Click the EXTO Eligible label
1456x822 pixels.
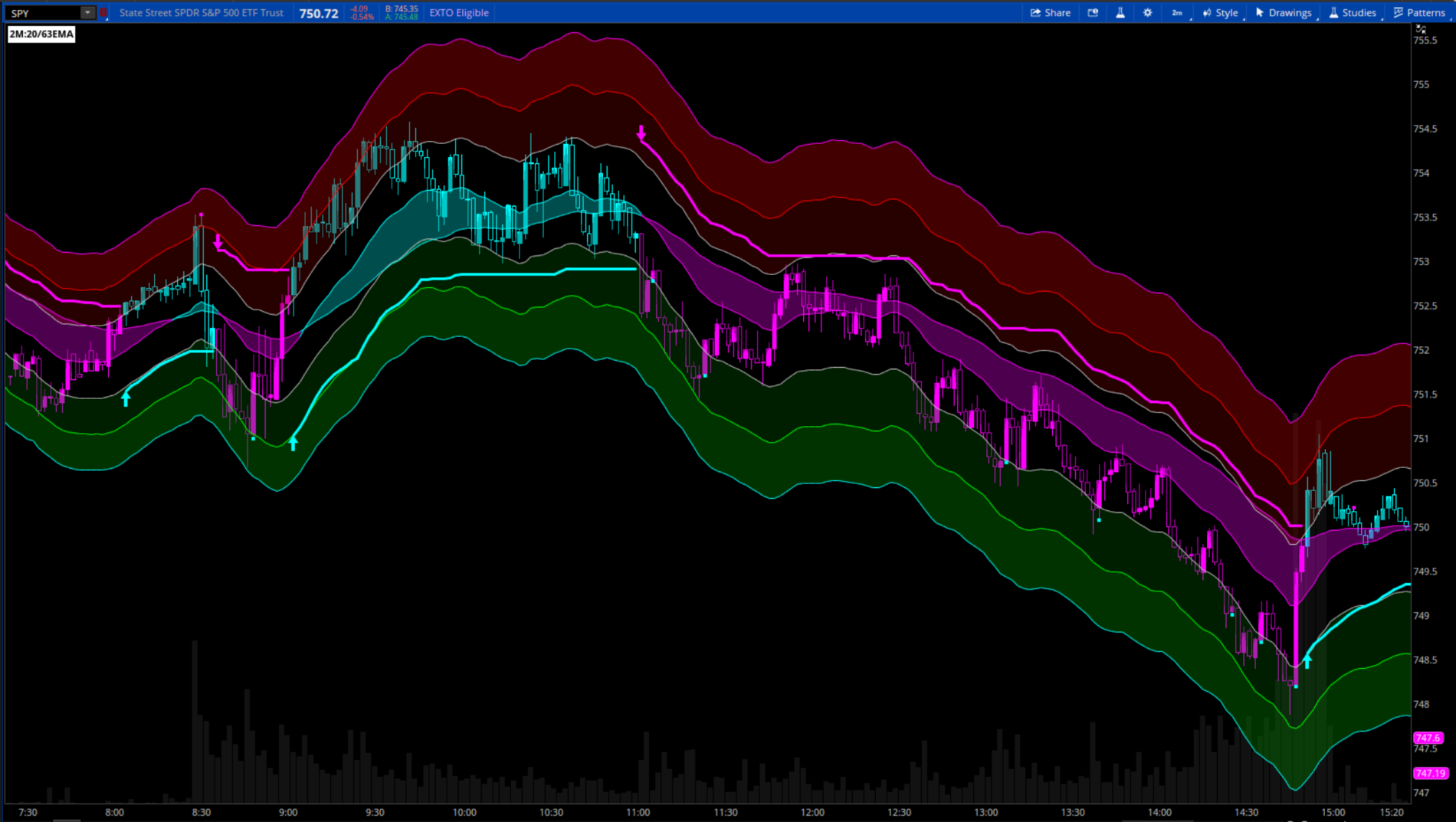459,13
